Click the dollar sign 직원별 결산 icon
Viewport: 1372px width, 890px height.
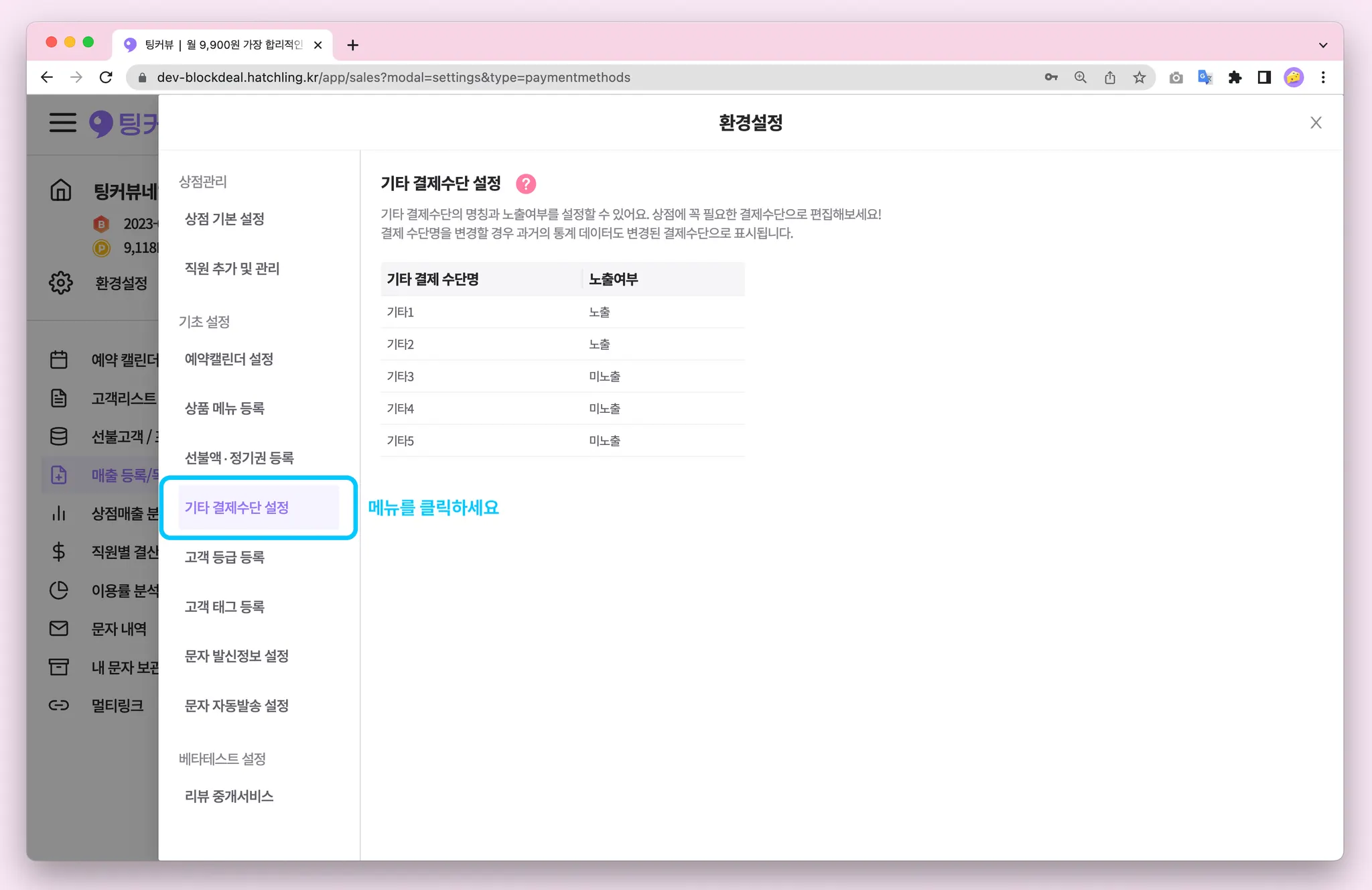coord(59,552)
